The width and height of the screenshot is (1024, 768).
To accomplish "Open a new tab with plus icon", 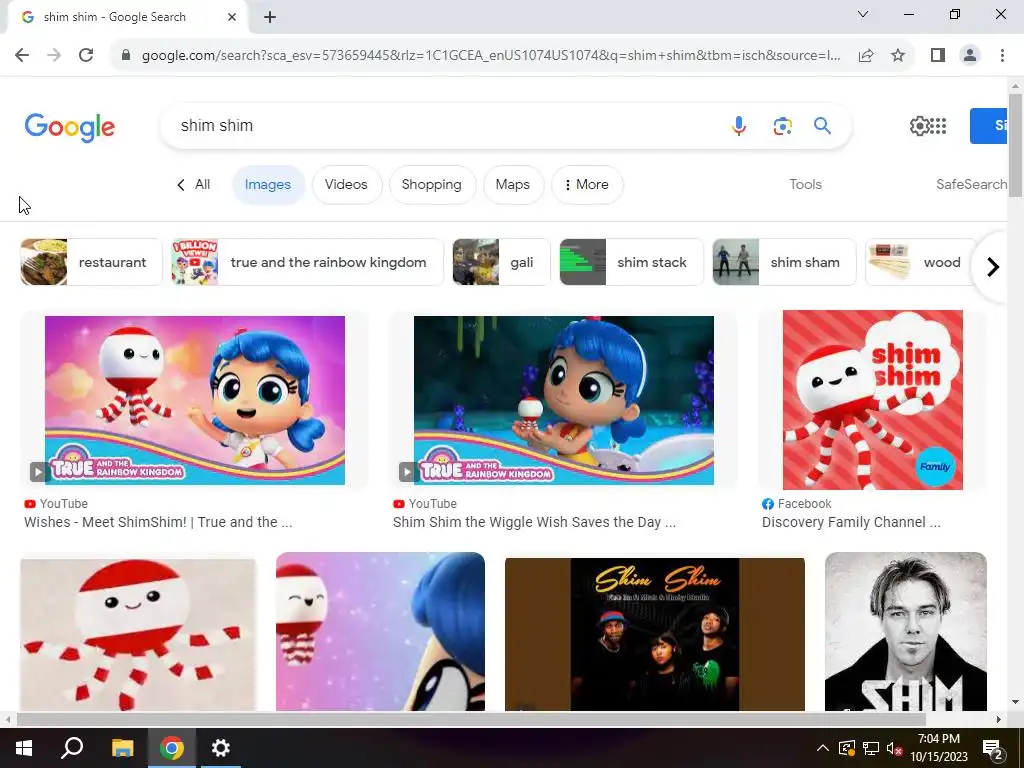I will coord(270,17).
